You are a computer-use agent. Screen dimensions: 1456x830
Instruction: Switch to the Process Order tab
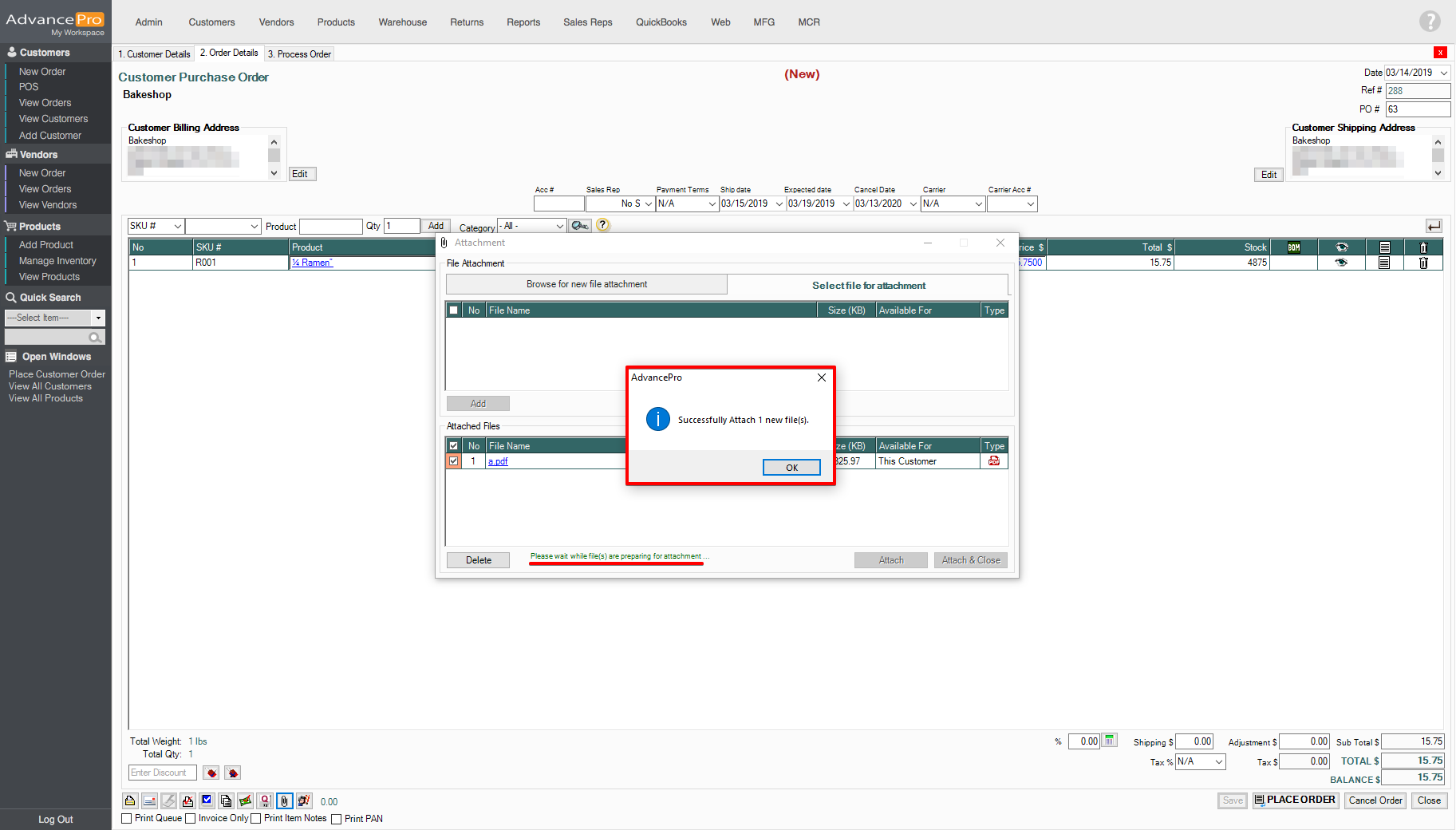click(x=299, y=53)
